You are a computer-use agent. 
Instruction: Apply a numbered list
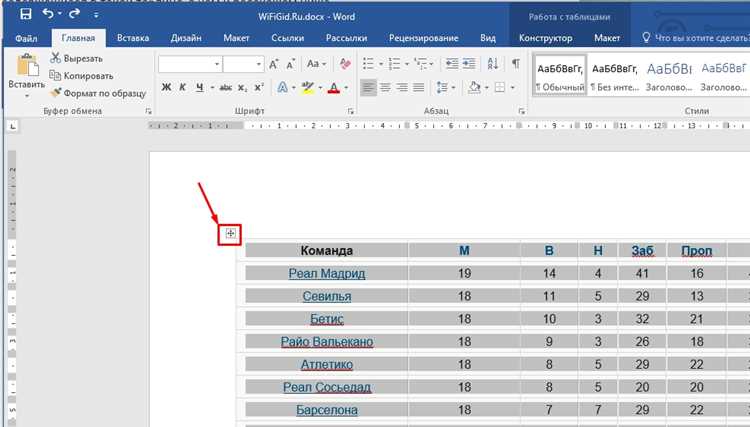tap(395, 64)
